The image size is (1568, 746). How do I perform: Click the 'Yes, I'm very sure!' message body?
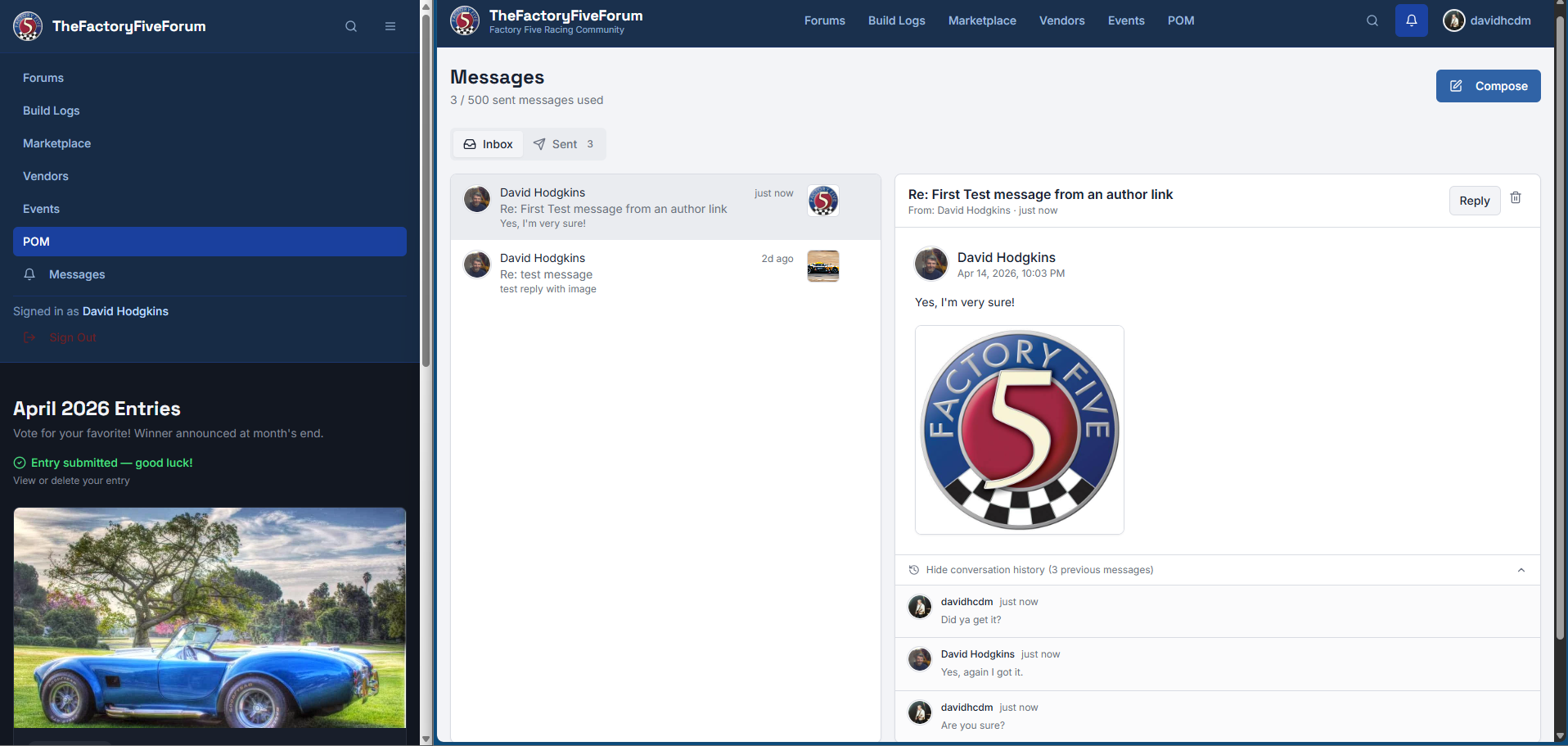pos(965,302)
